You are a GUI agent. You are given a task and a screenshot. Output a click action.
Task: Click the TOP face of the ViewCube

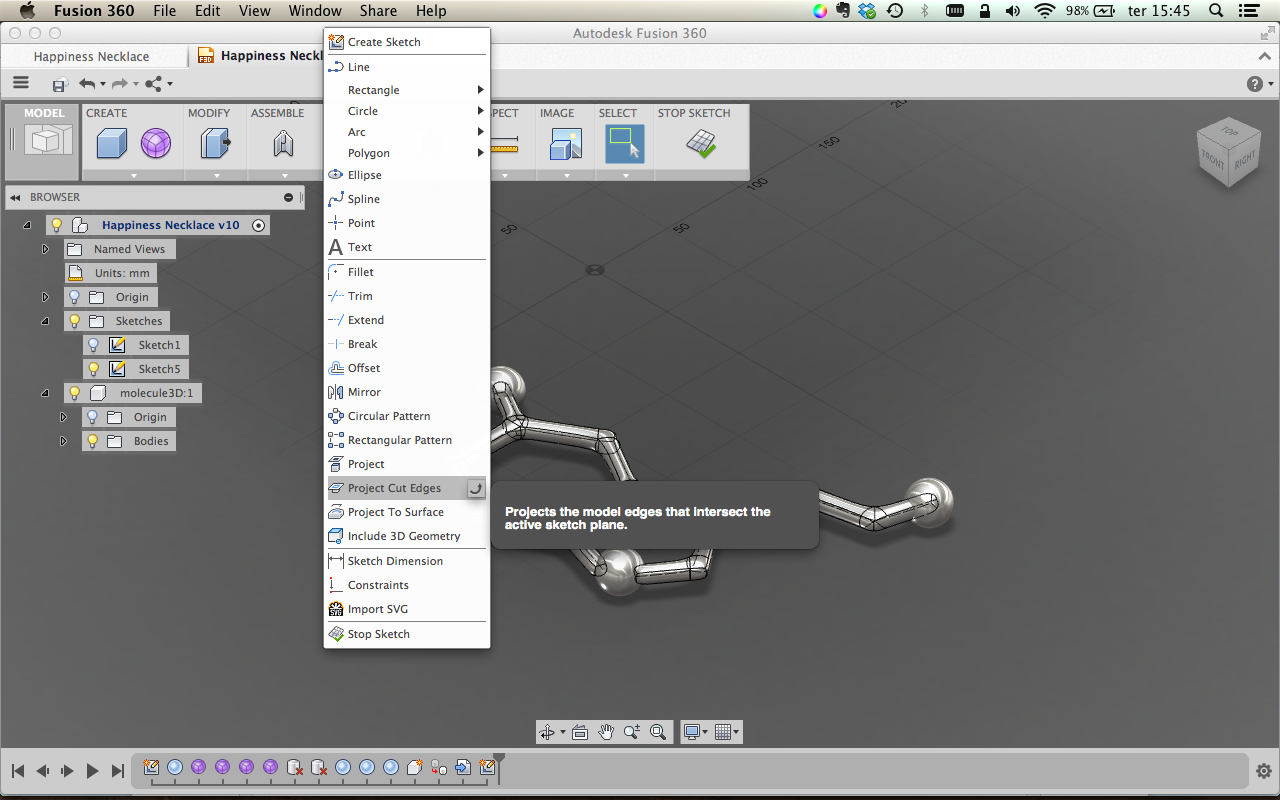click(x=1228, y=131)
